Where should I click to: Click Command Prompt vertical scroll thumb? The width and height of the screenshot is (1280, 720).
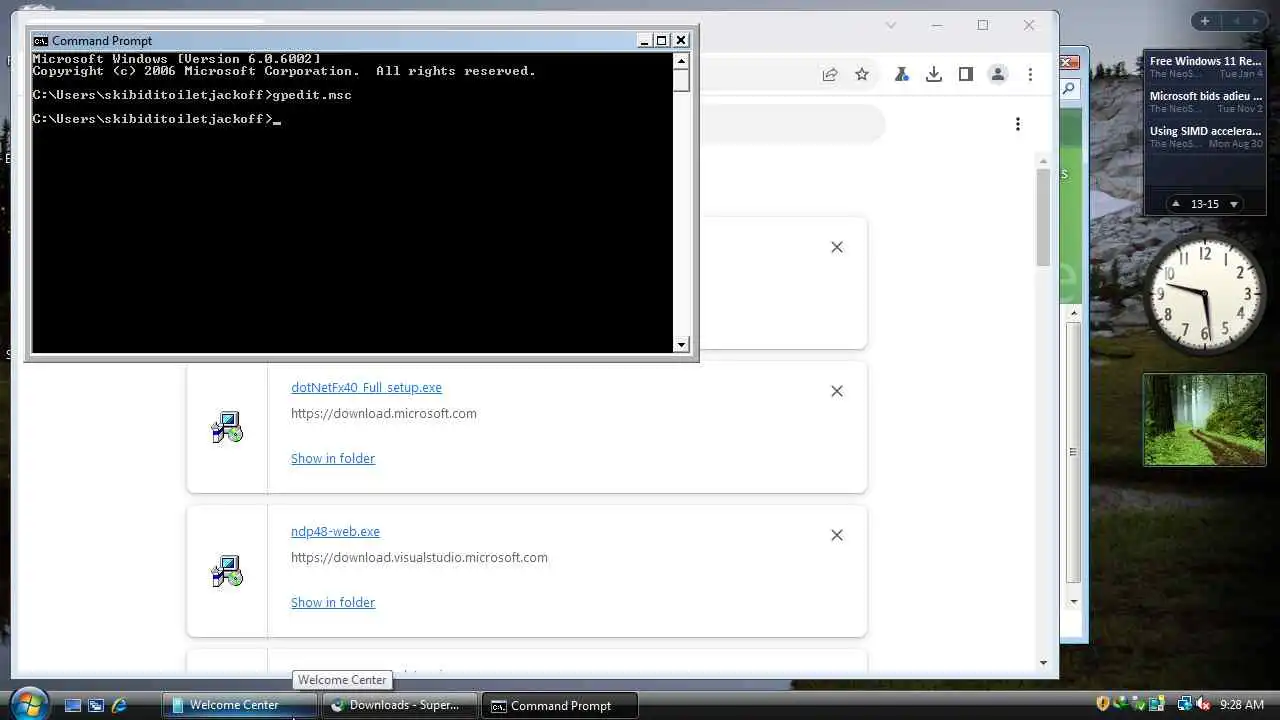tap(682, 80)
